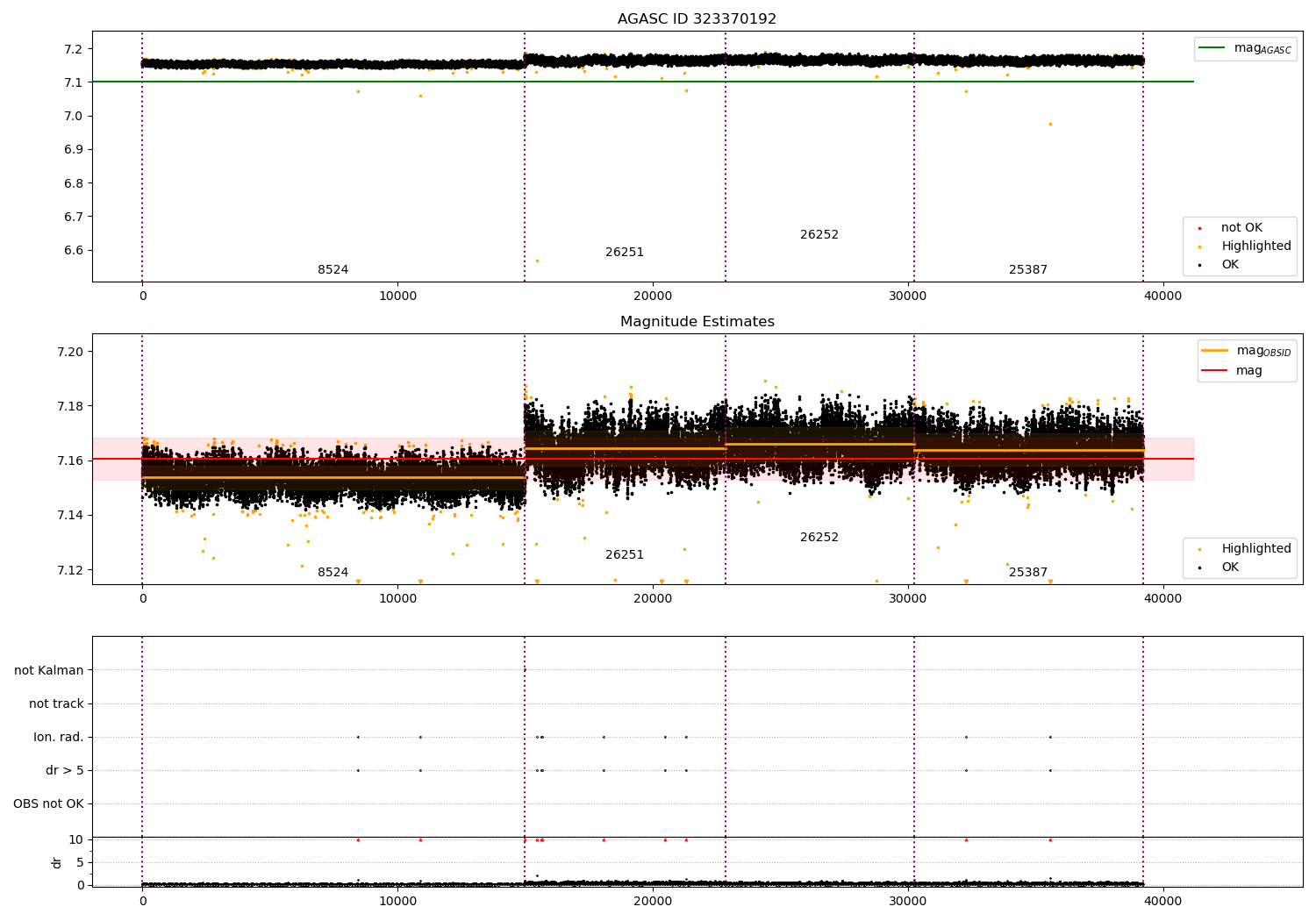1316x921 pixels.
Task: Click x-axis tick '30000' under Magnitude Estimates plot
Action: click(908, 599)
